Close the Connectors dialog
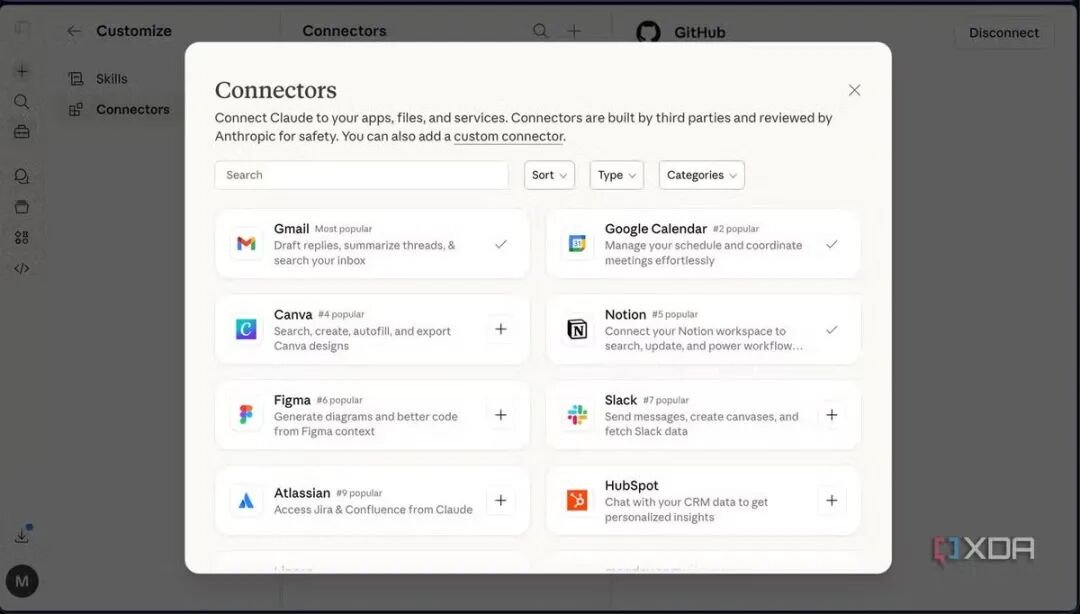Viewport: 1080px width, 614px height. coord(854,90)
